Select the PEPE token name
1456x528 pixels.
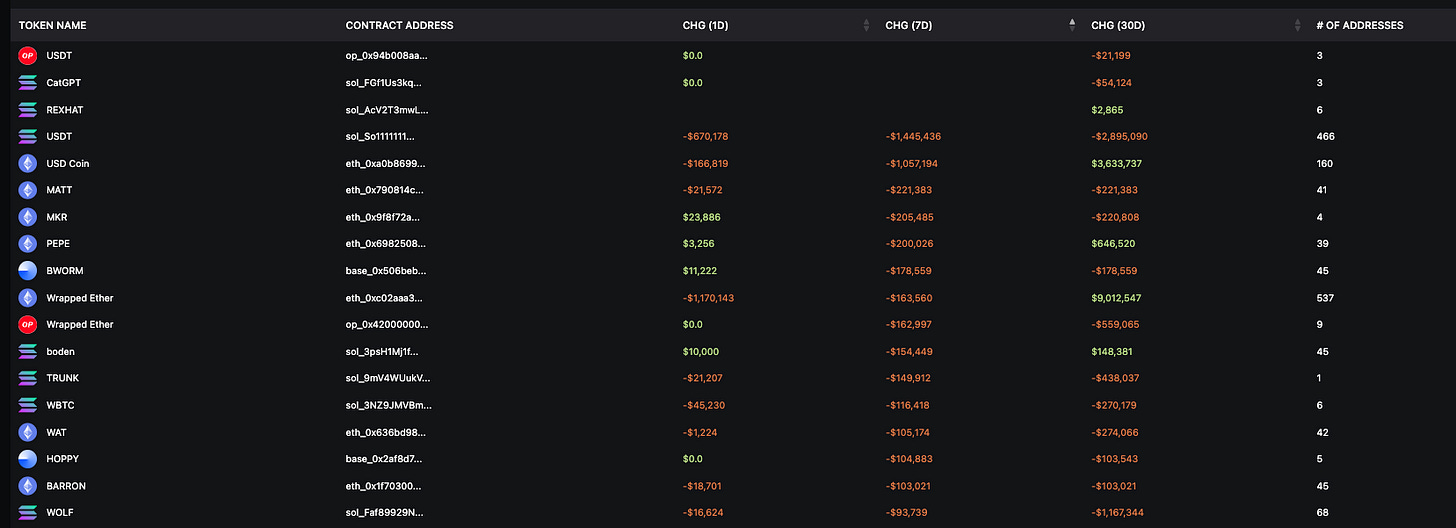point(58,244)
